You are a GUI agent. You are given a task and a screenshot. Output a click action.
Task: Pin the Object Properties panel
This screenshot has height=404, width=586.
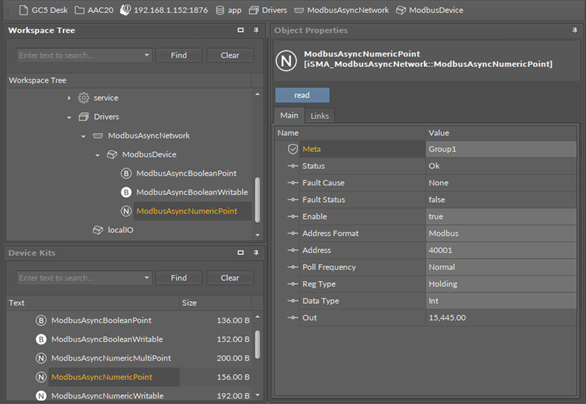(x=574, y=30)
